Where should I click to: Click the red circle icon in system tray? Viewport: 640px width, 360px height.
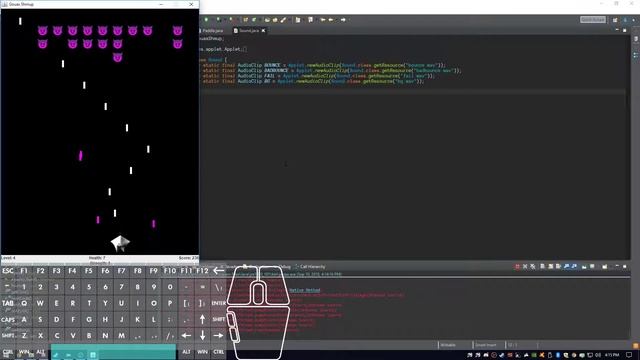(x=494, y=355)
